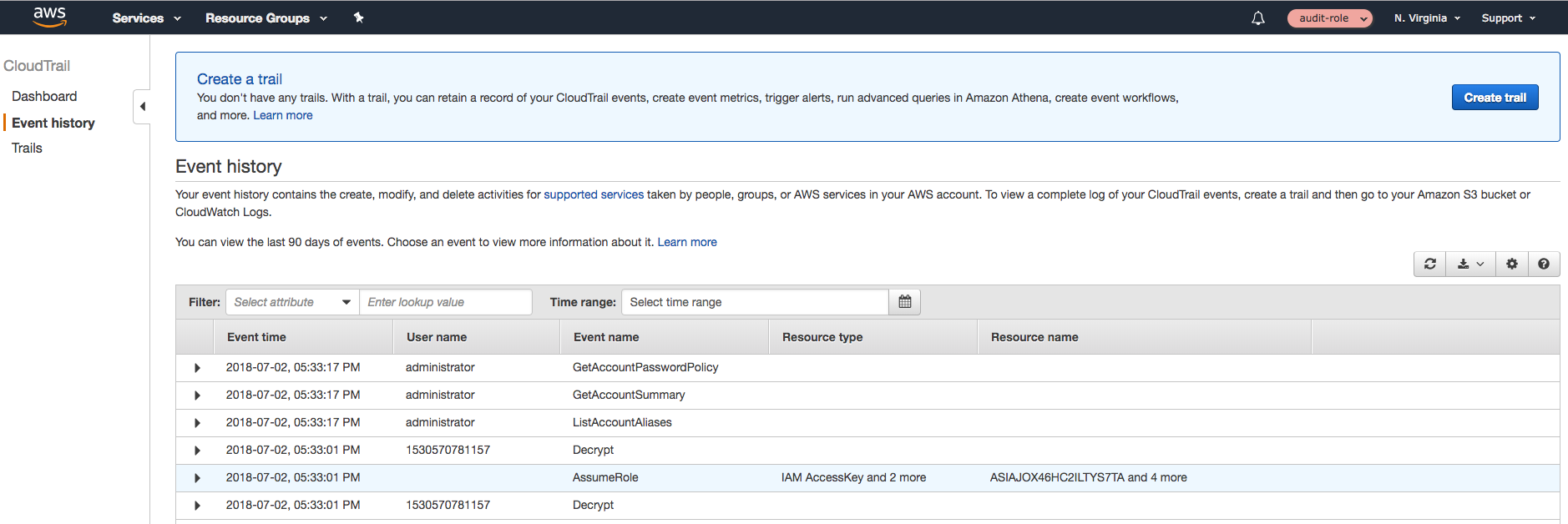The height and width of the screenshot is (524, 1568).
Task: Open the Select attribute filter dropdown
Action: click(292, 302)
